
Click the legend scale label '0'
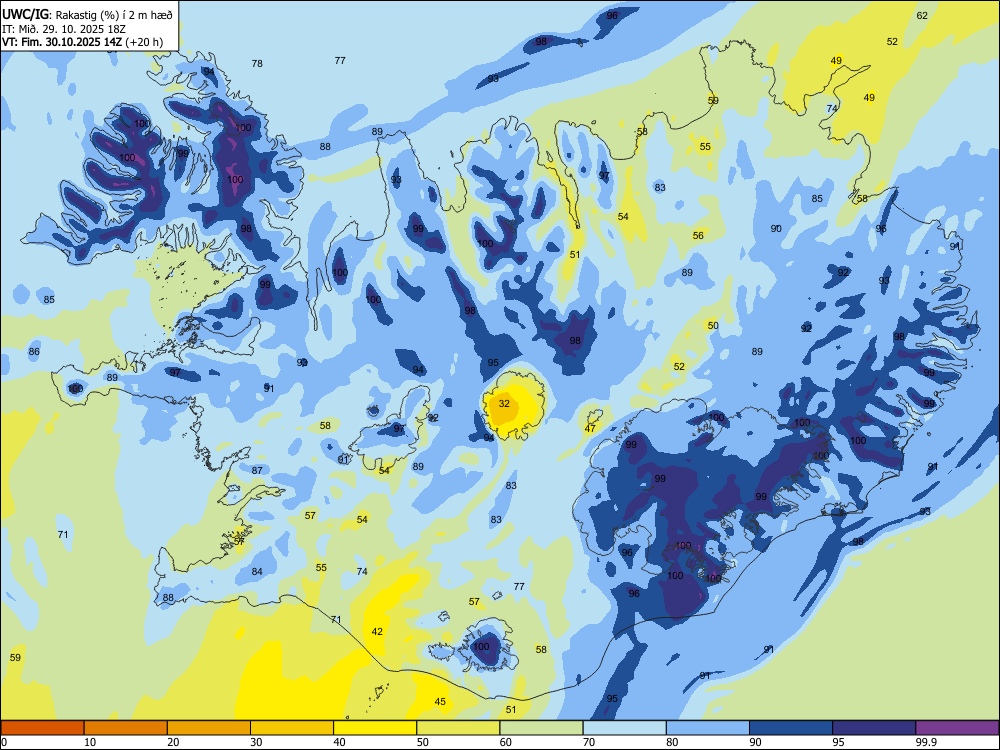point(3,742)
